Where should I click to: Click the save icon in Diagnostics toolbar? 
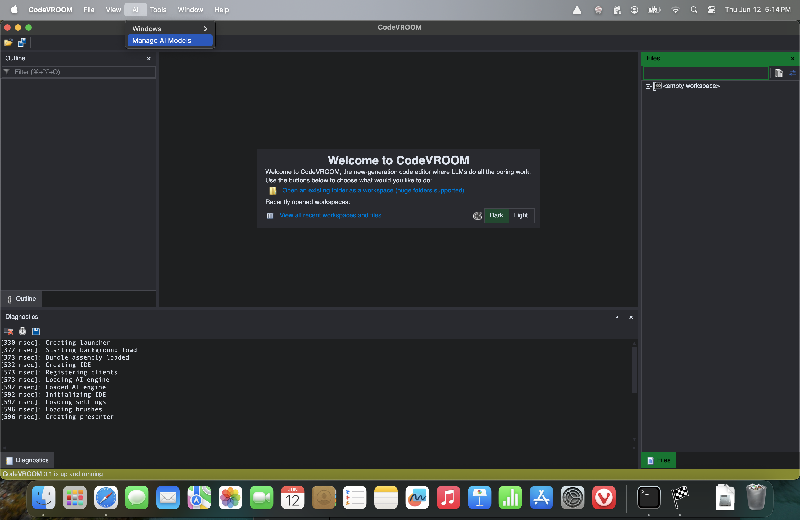(36, 331)
